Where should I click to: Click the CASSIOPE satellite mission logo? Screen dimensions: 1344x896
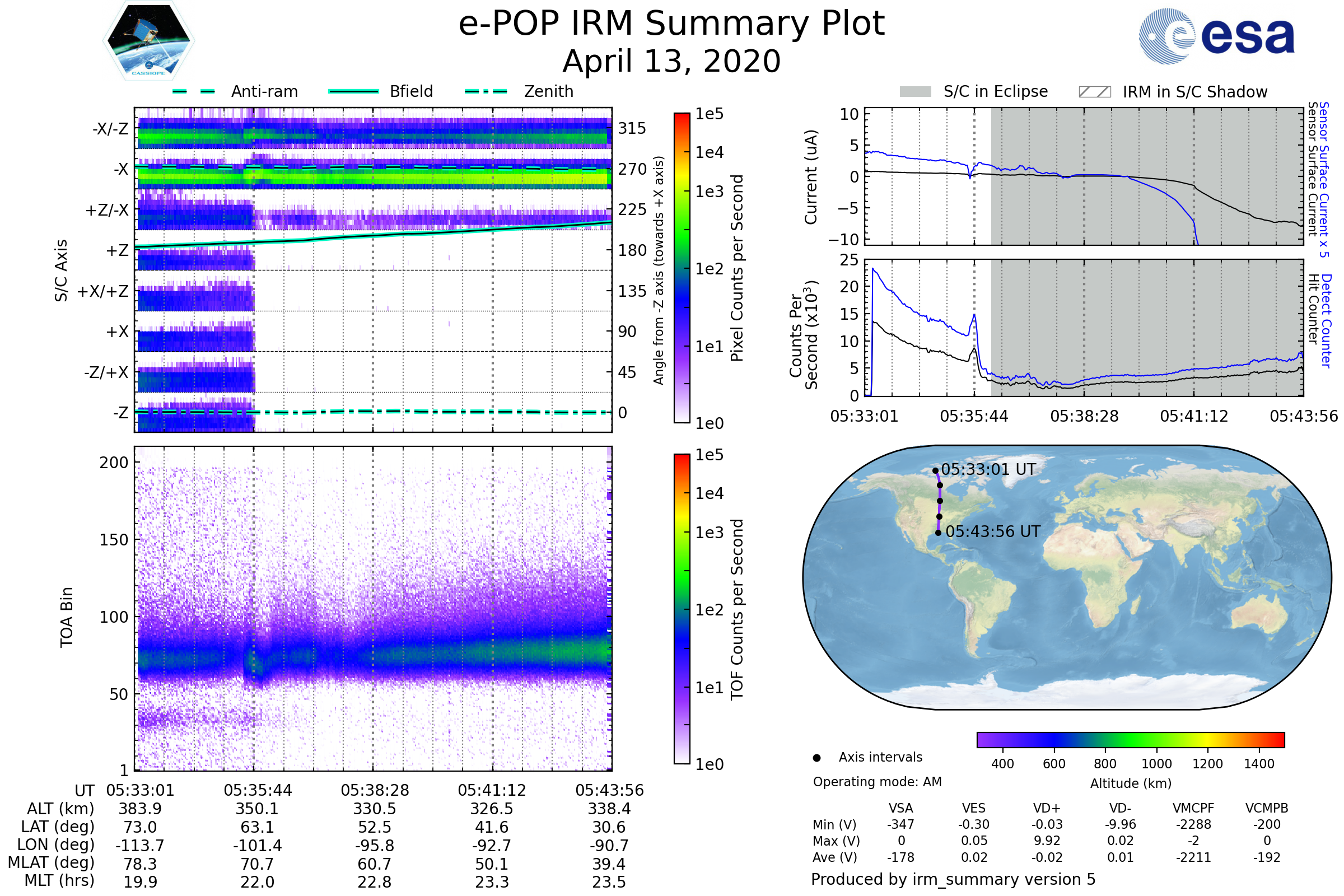point(148,41)
